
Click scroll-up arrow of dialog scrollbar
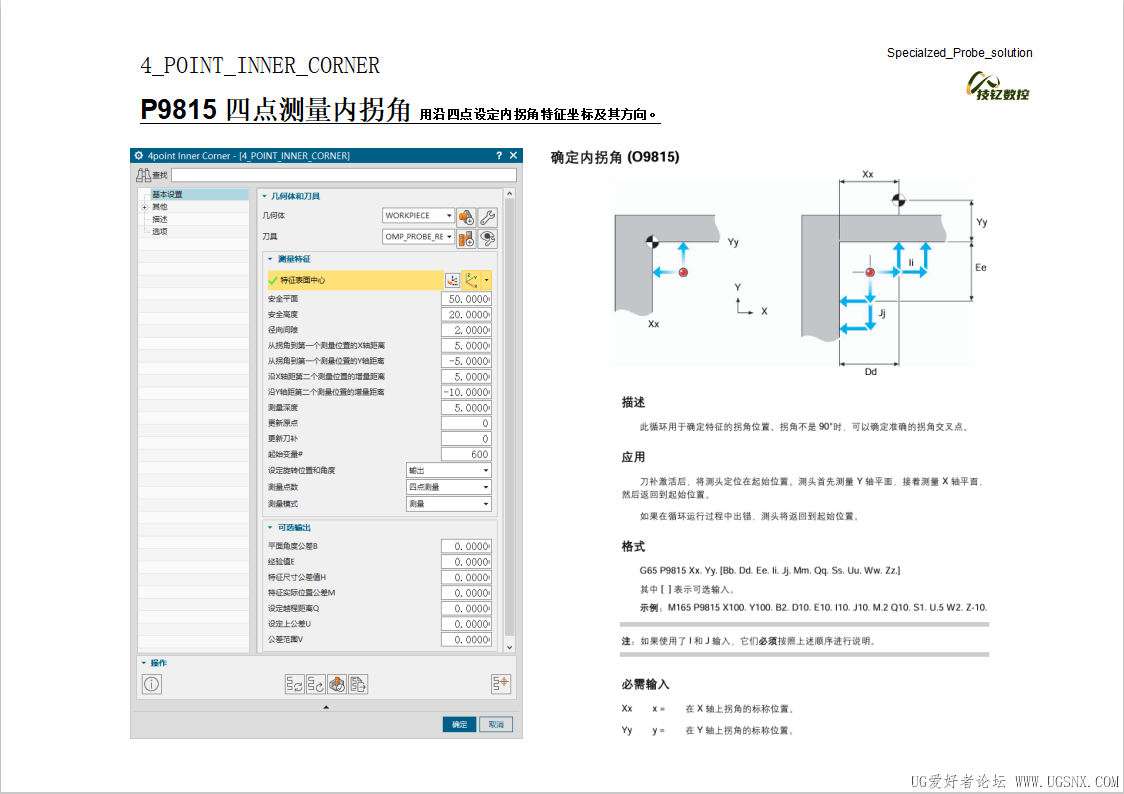510,193
